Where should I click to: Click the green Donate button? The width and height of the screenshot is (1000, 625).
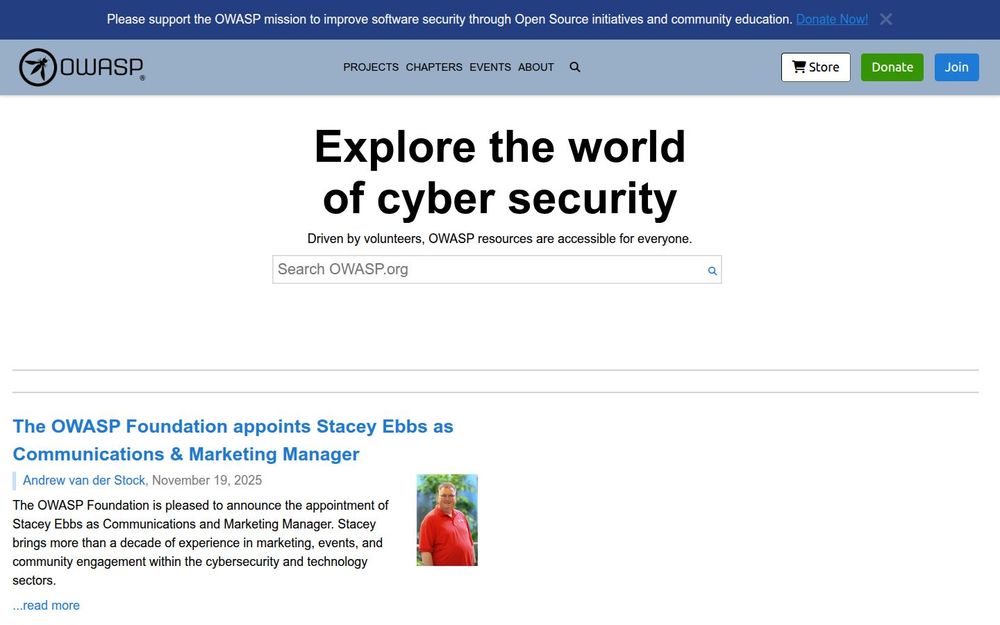[892, 67]
